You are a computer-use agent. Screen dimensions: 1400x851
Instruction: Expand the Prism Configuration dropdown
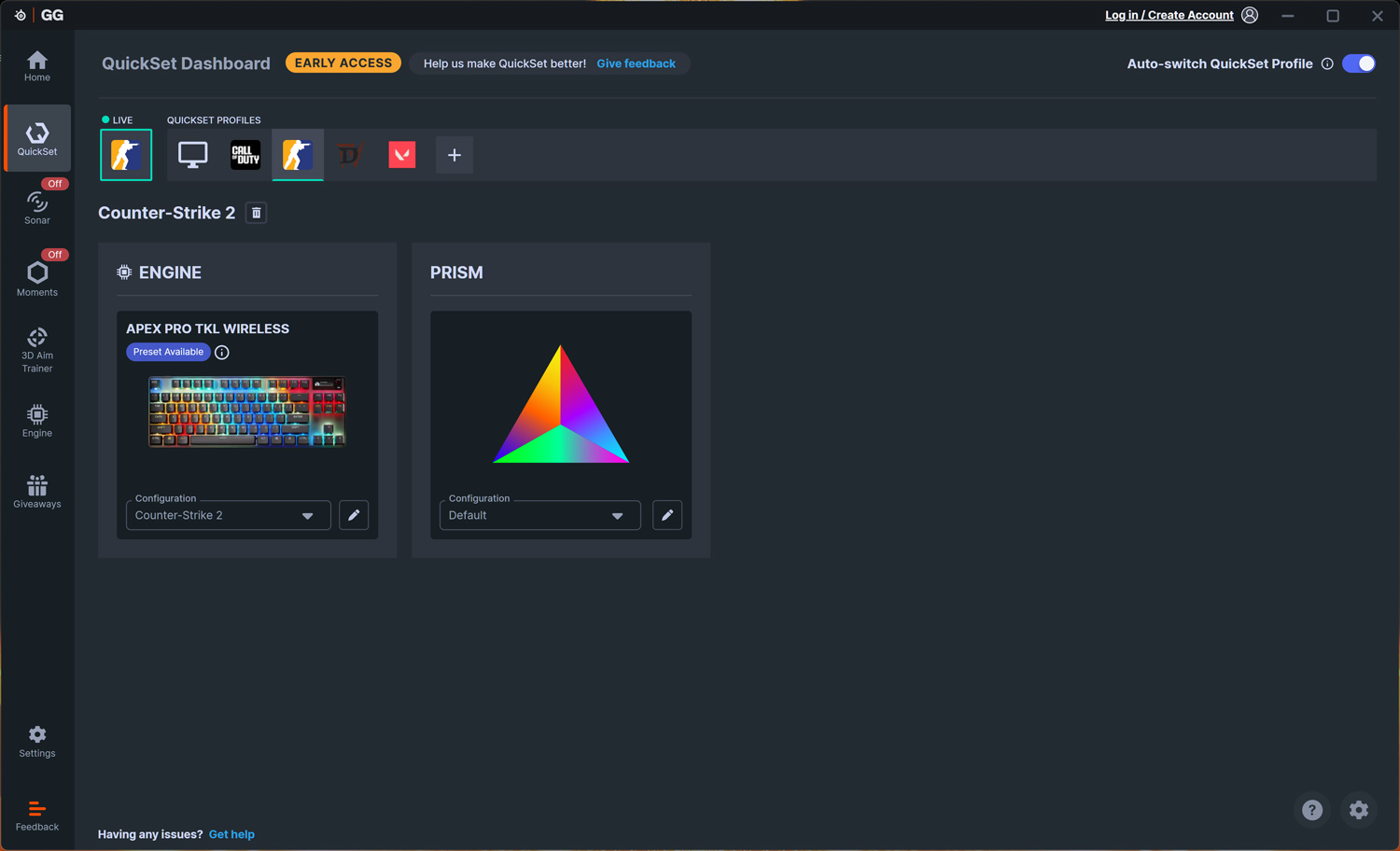[540, 515]
